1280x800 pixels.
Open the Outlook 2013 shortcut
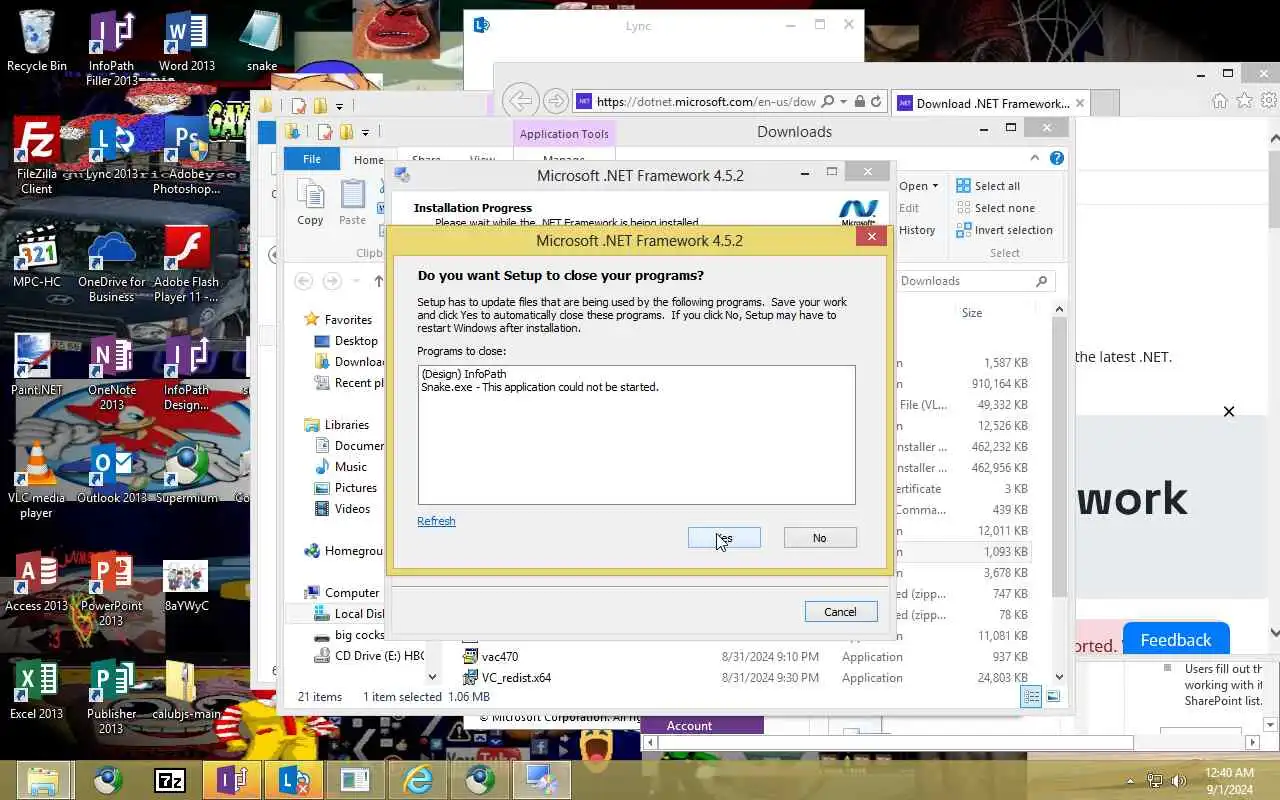tap(111, 472)
